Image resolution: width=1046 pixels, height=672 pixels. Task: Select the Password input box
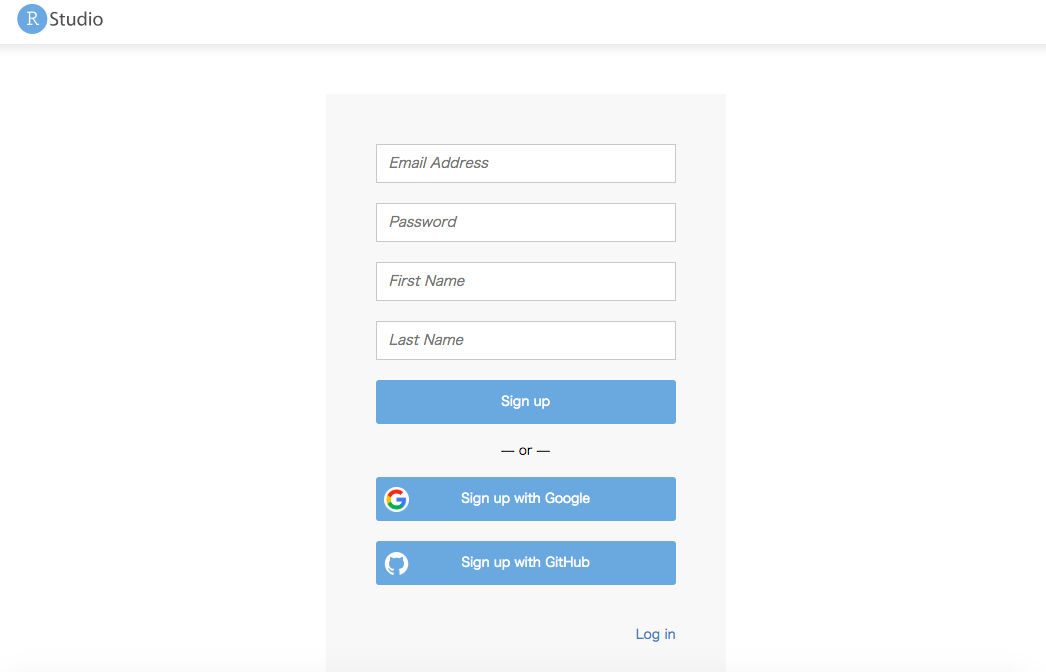click(525, 222)
